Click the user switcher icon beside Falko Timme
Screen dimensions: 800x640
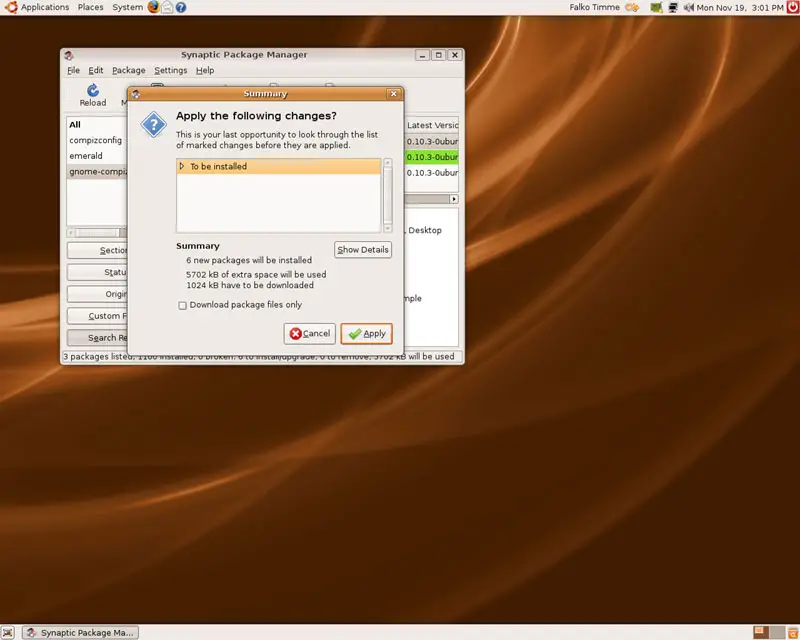click(x=632, y=7)
